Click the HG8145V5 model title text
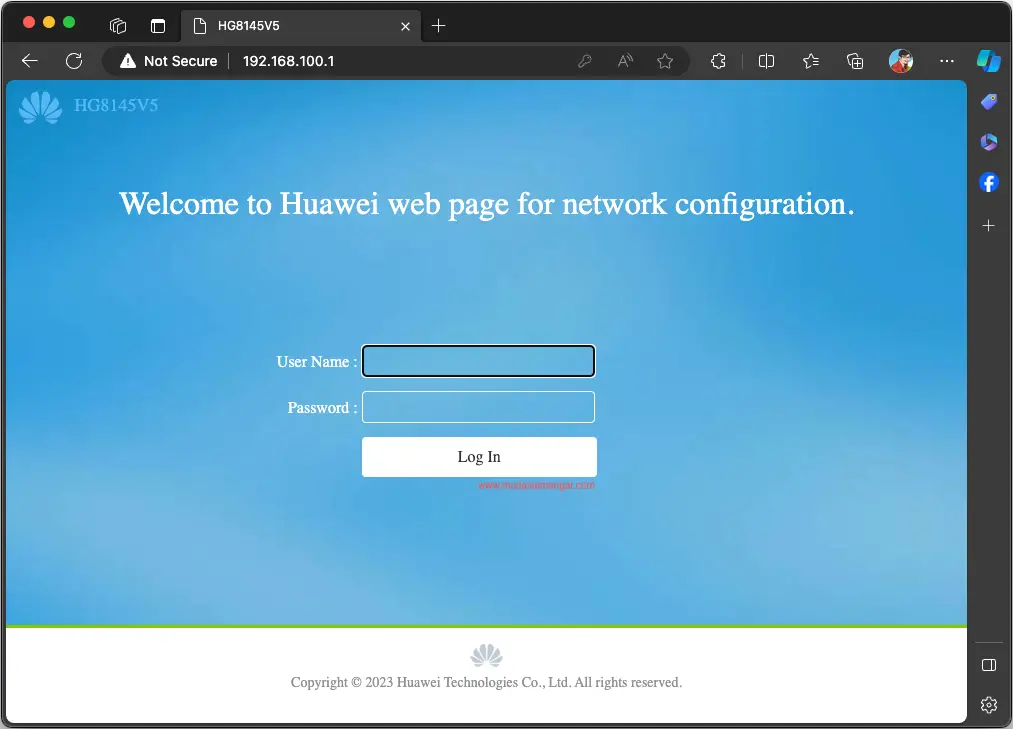The image size is (1013, 729). 116,105
